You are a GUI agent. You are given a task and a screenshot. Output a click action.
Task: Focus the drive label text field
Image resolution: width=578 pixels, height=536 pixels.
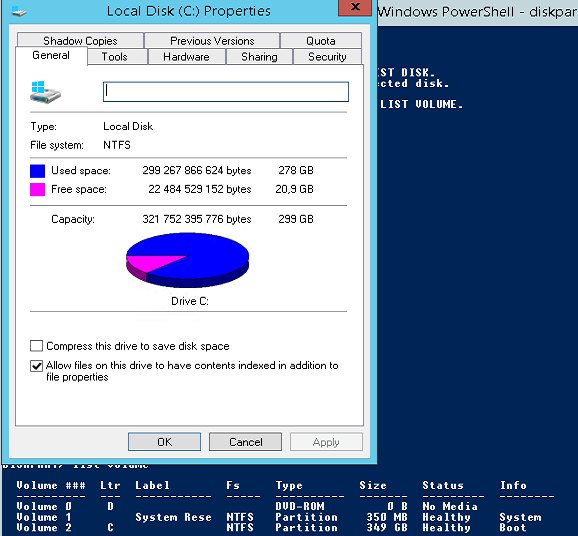click(x=226, y=92)
